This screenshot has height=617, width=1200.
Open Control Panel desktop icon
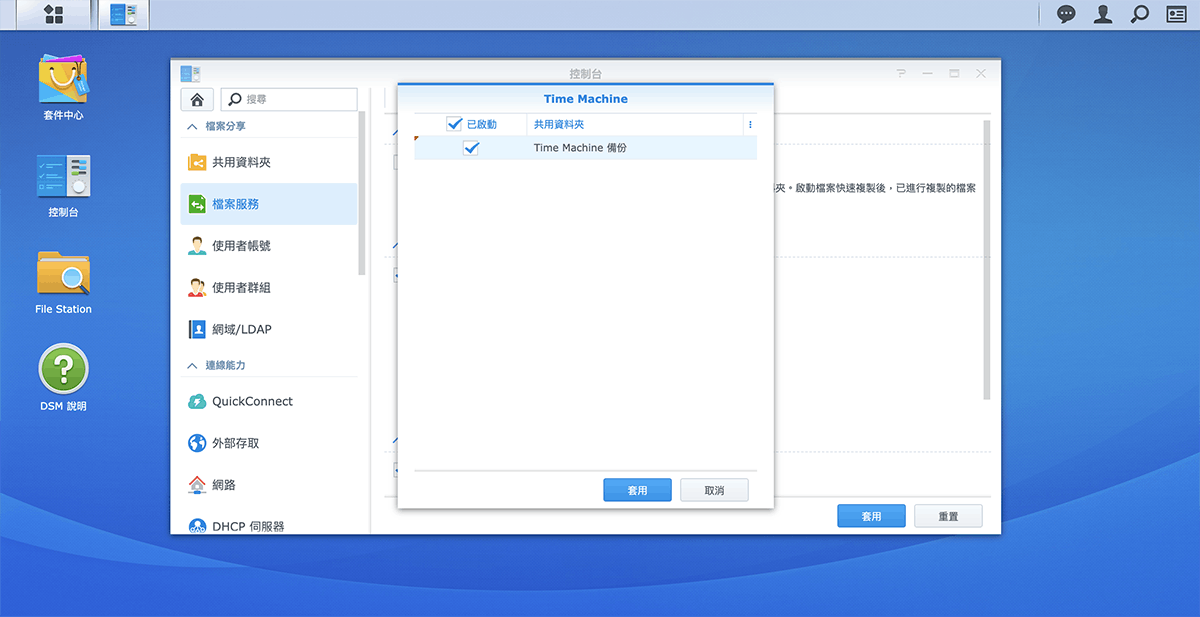(x=63, y=186)
